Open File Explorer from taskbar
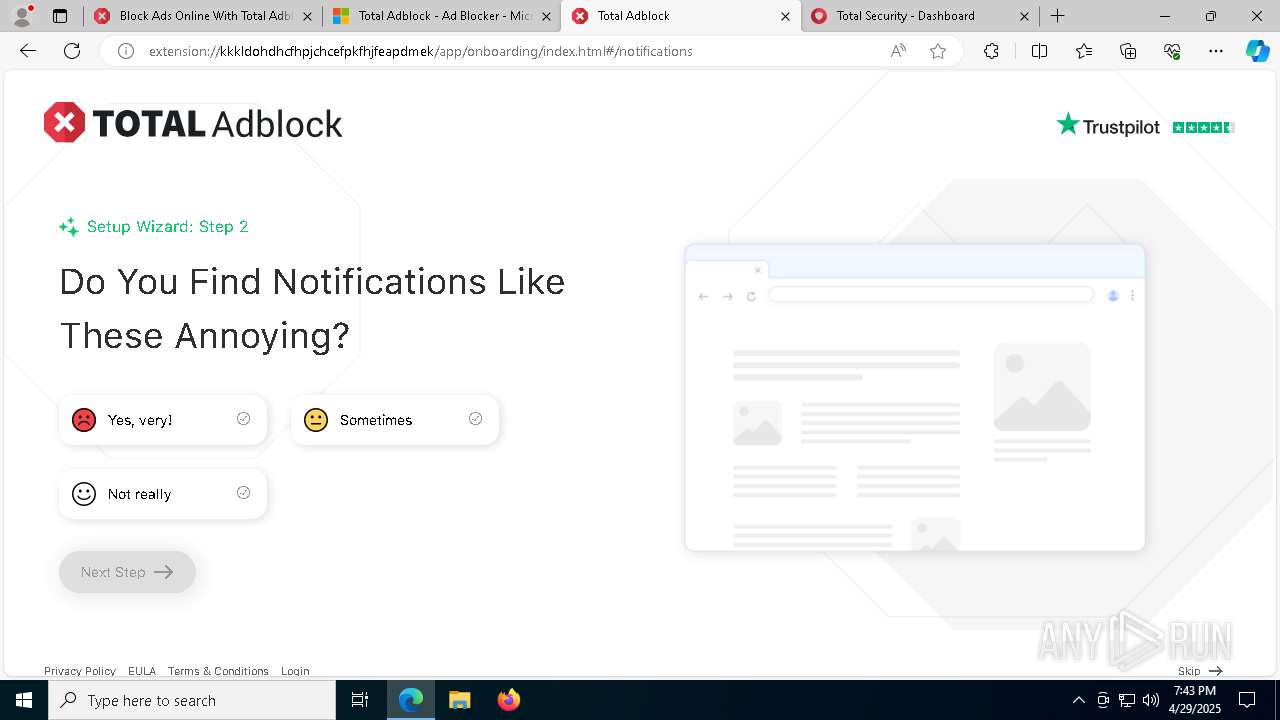Screen dimensions: 1280x720 [x=459, y=700]
